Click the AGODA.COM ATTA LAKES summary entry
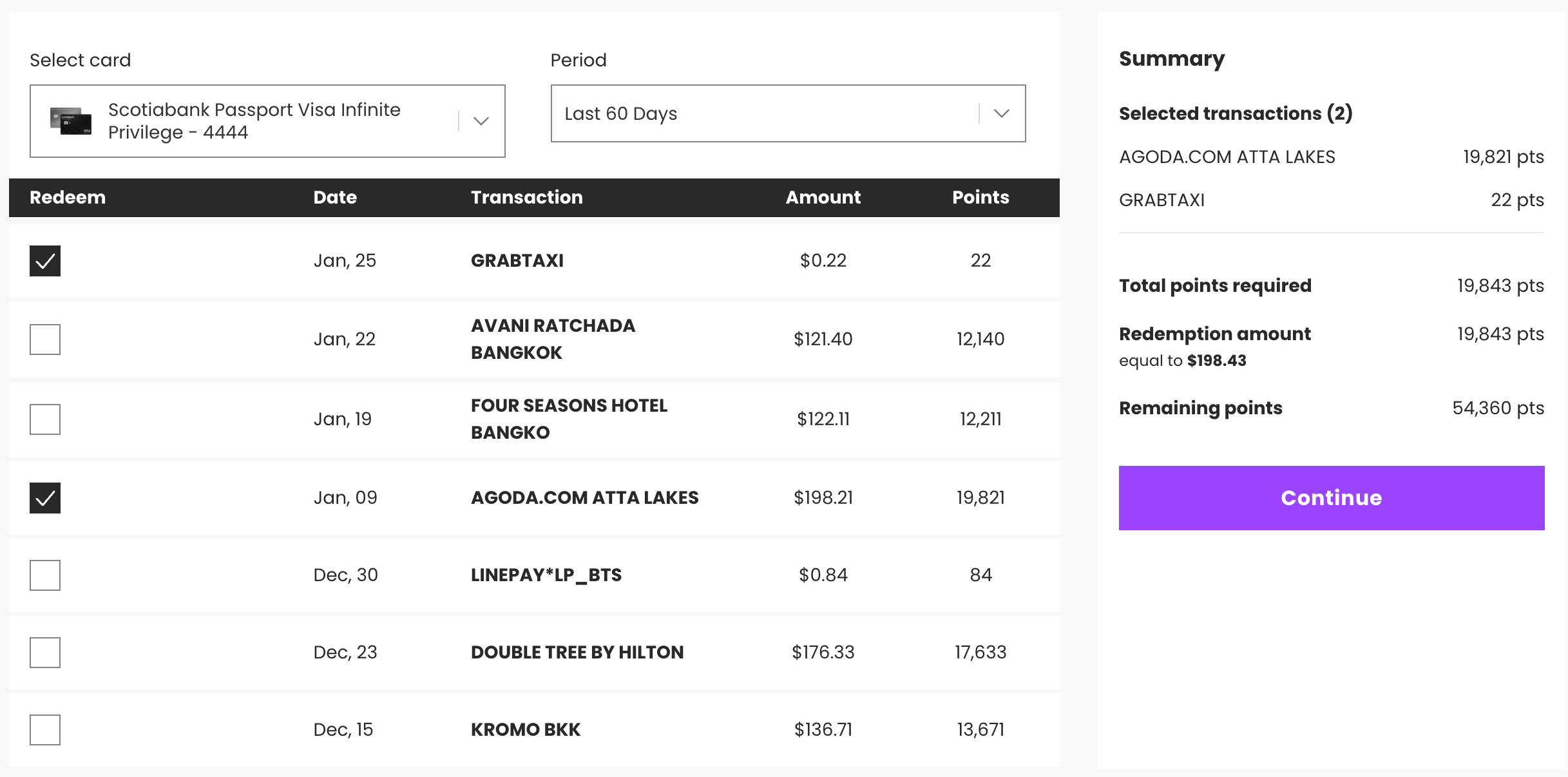 pos(1227,157)
